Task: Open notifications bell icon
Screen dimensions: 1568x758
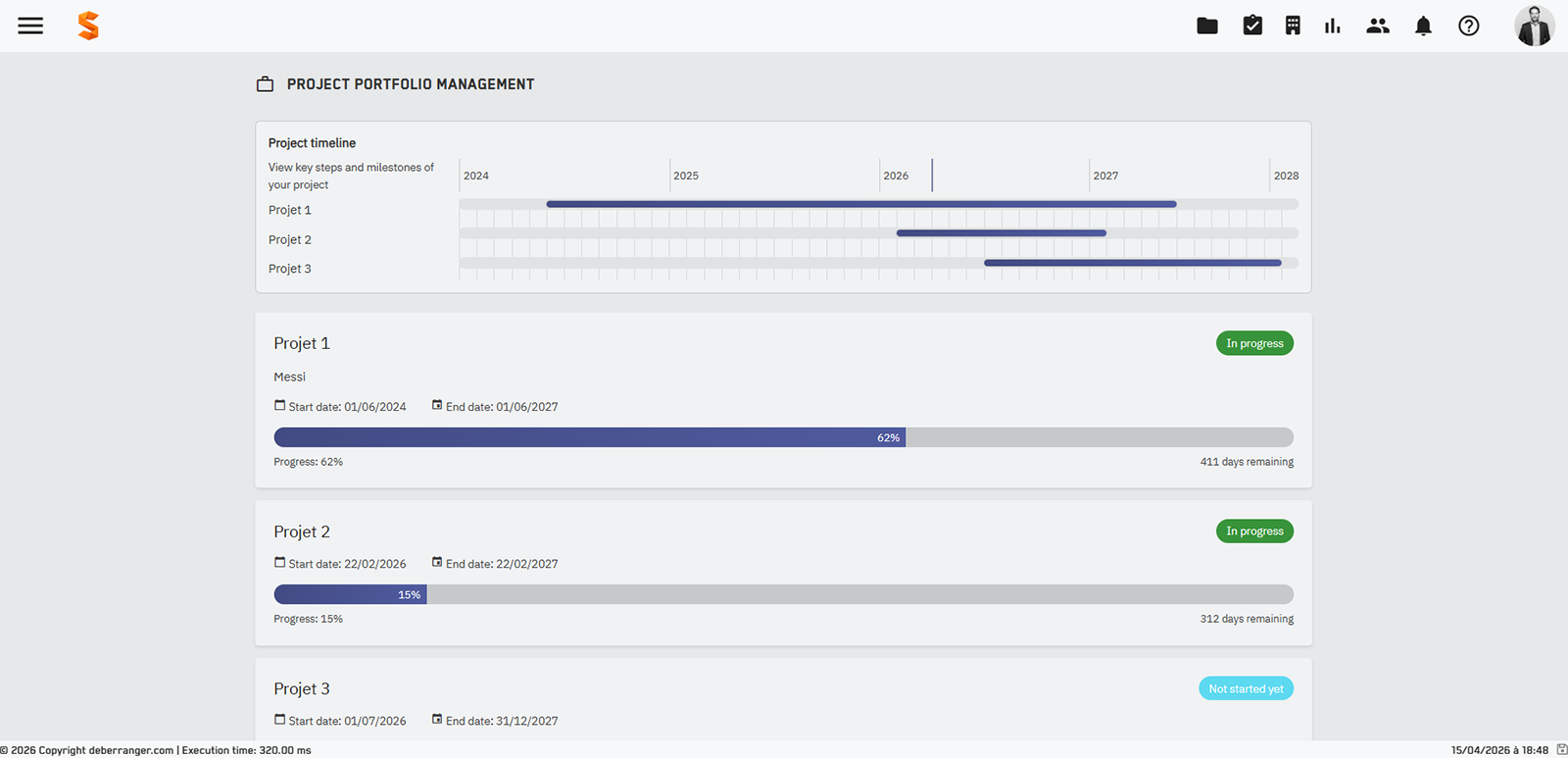Action: 1423,26
